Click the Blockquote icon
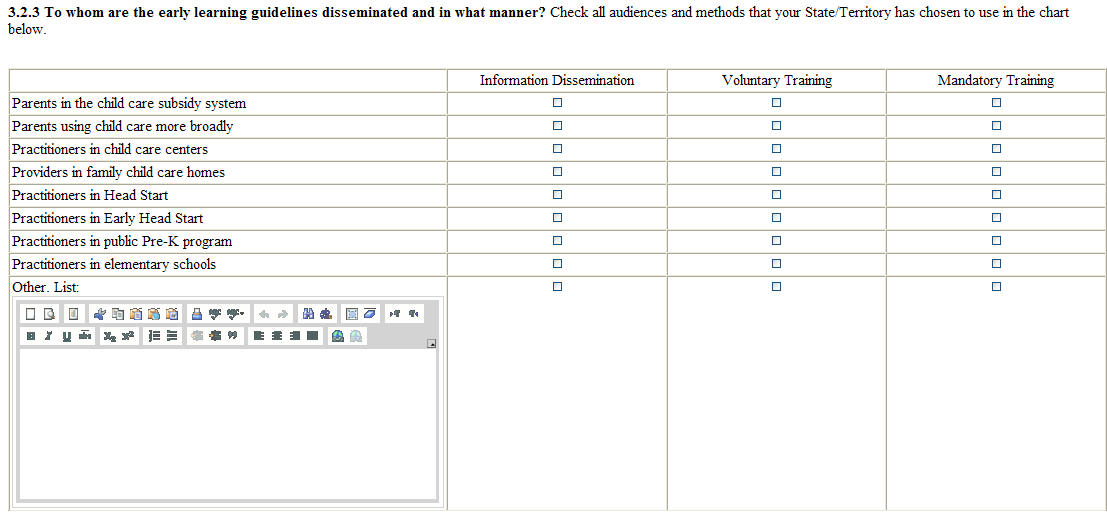Viewport: 1107px width, 512px height. [x=231, y=336]
